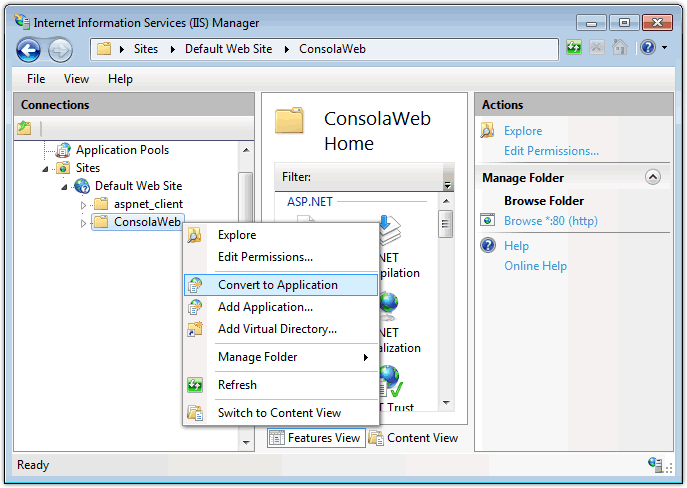Click the Help icon in Actions pane
This screenshot has width=687, height=488.
tap(488, 245)
